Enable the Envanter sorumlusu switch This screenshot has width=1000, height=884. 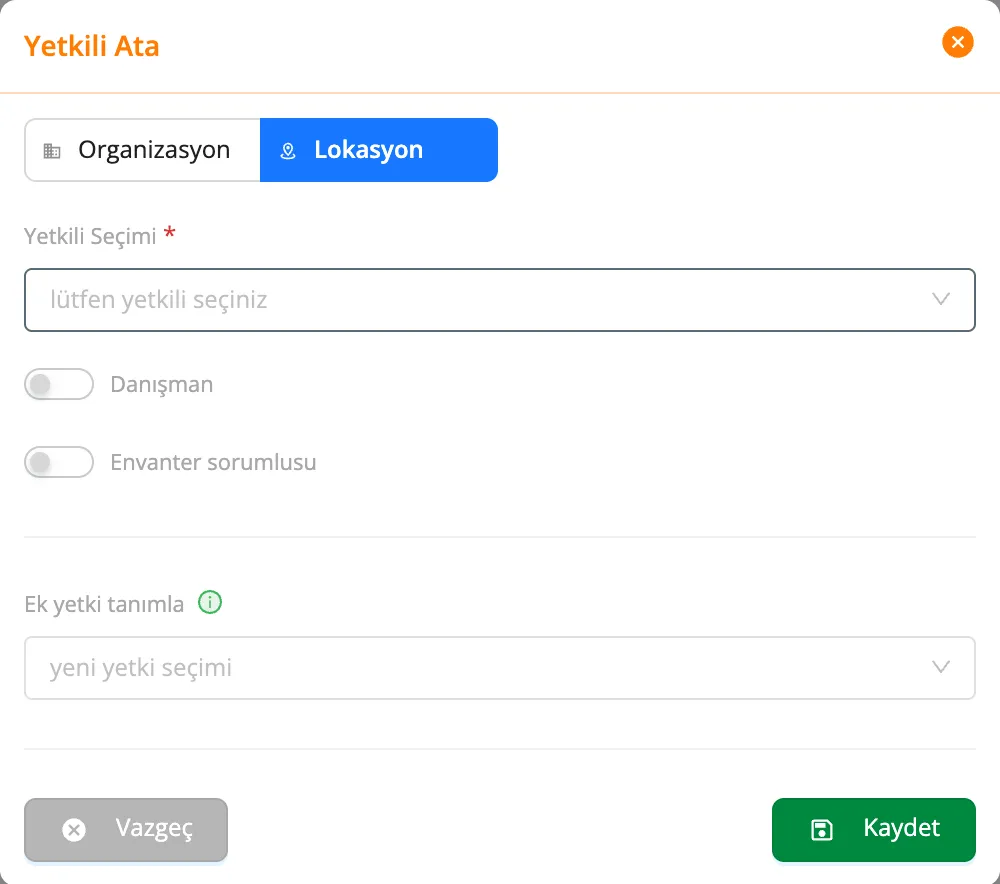click(x=59, y=462)
